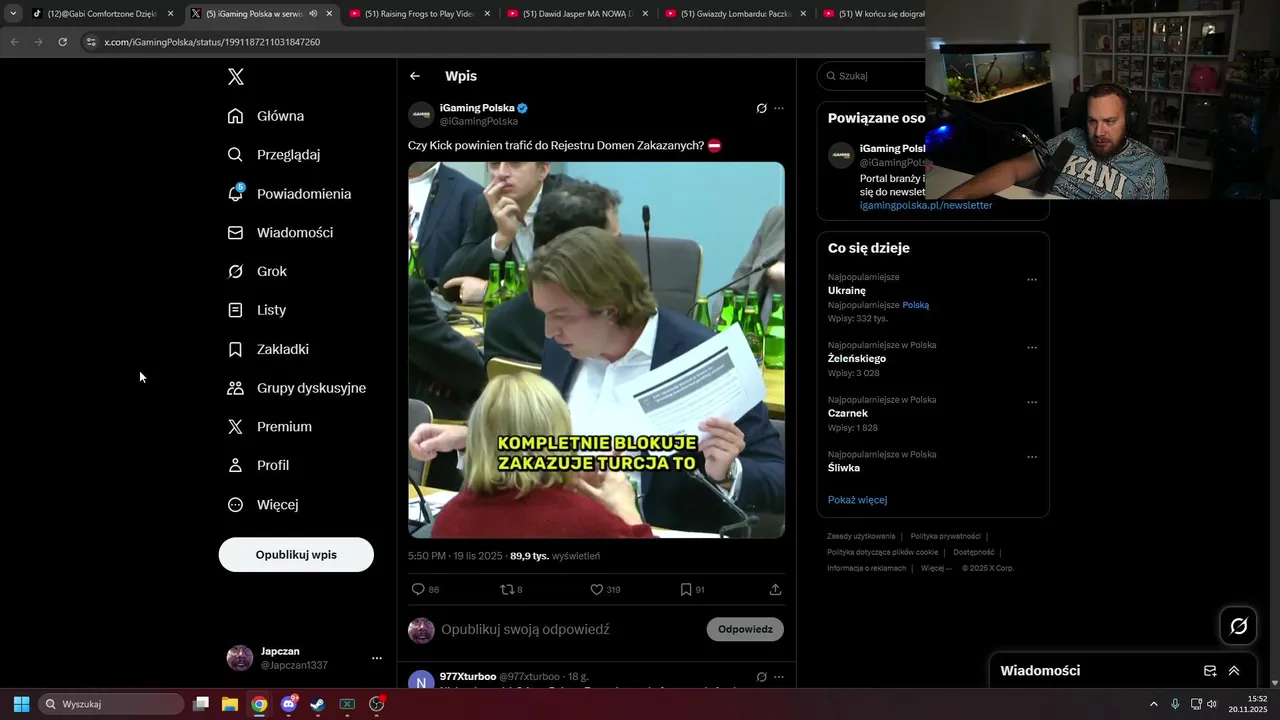
Task: Open more options dots on the main post
Action: [x=779, y=108]
